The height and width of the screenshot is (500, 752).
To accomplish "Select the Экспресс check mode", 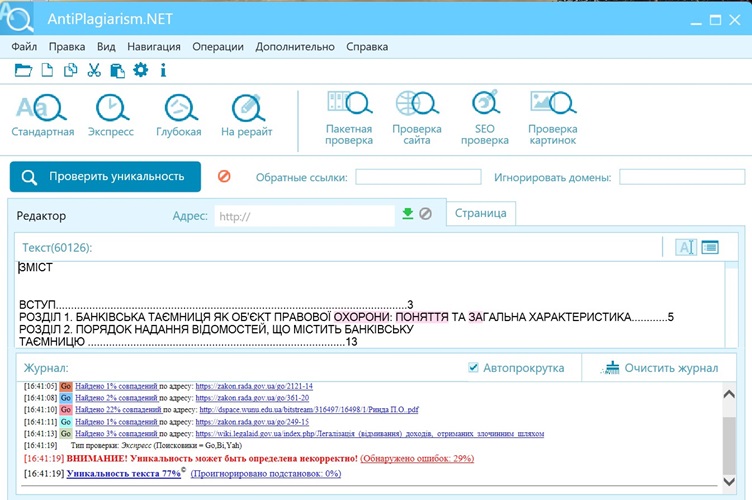I will click(111, 116).
